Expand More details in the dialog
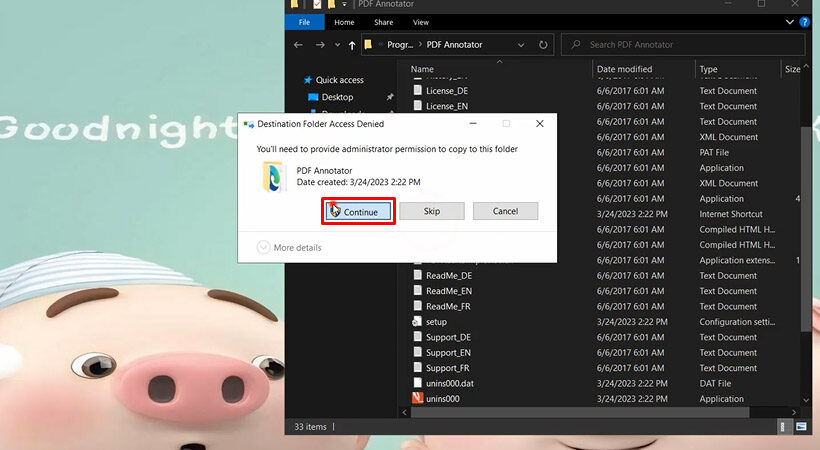This screenshot has height=450, width=820. tap(290, 247)
